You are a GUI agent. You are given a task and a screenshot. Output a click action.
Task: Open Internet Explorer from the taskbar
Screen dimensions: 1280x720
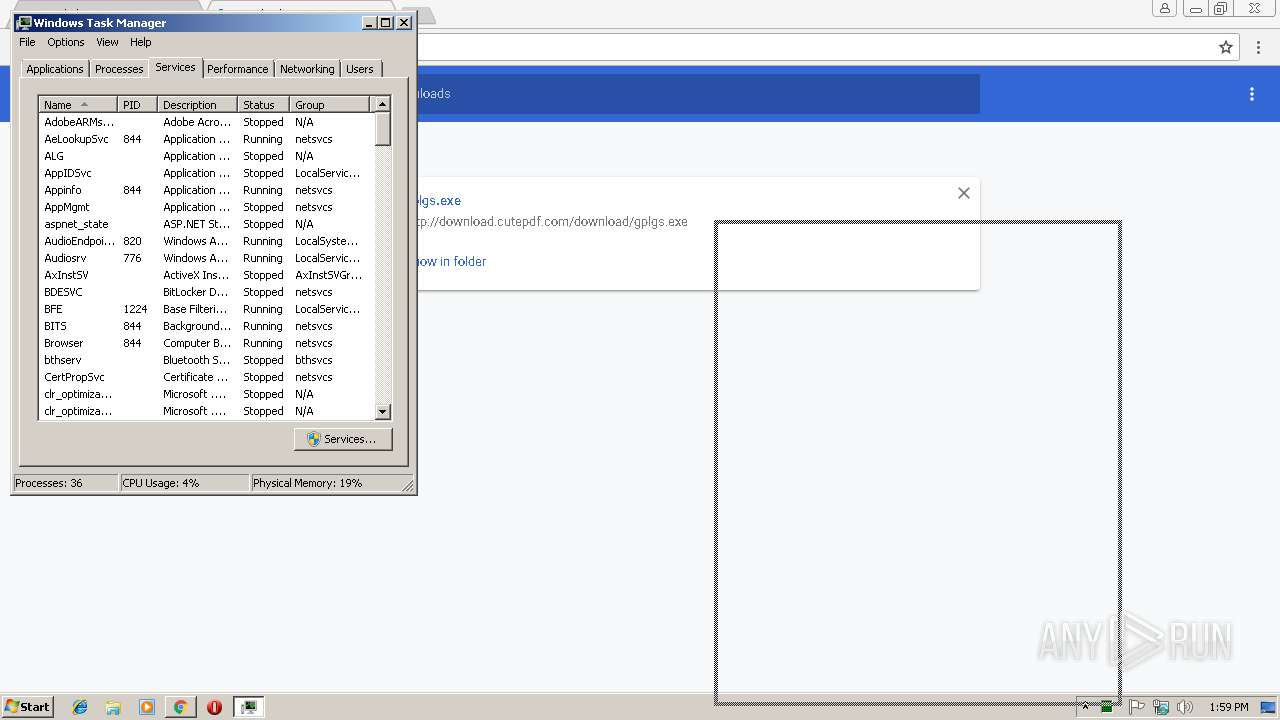(80, 707)
